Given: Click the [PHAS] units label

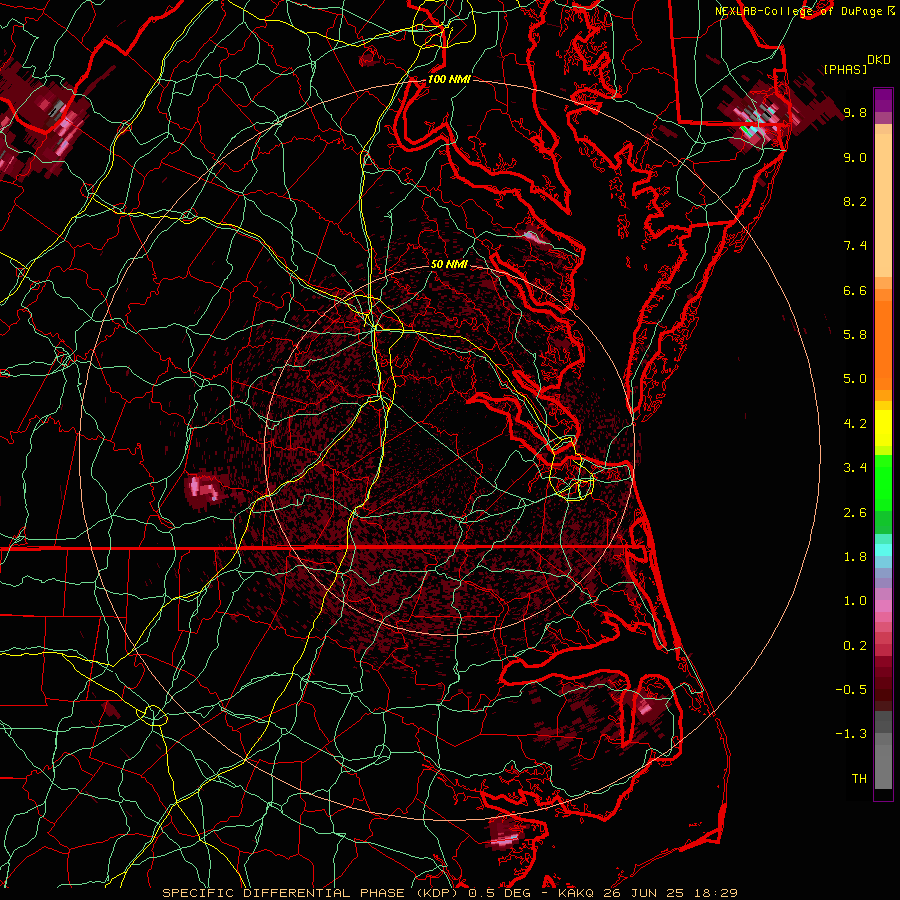Looking at the screenshot, I should point(845,70).
